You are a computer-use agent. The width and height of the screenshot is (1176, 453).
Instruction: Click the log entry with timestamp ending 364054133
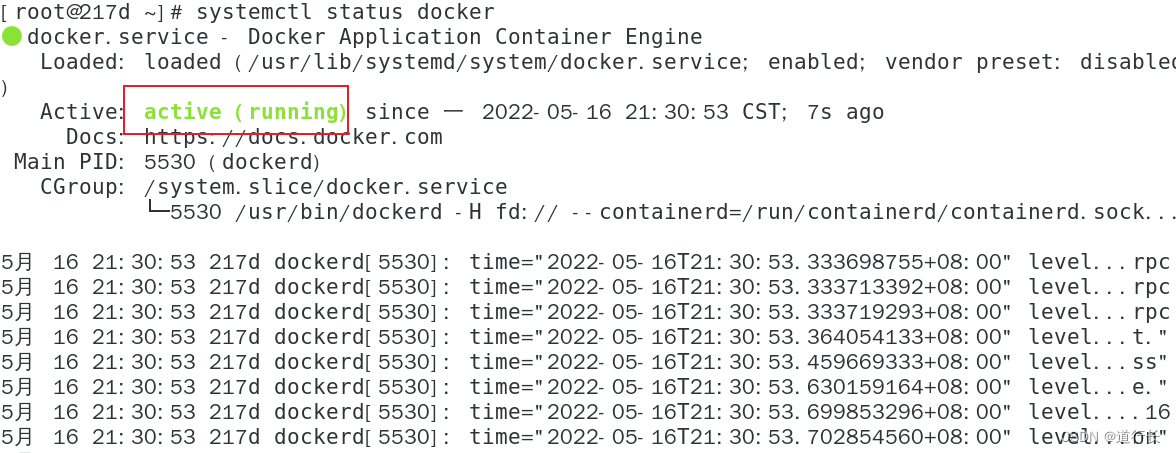[x=740, y=337]
